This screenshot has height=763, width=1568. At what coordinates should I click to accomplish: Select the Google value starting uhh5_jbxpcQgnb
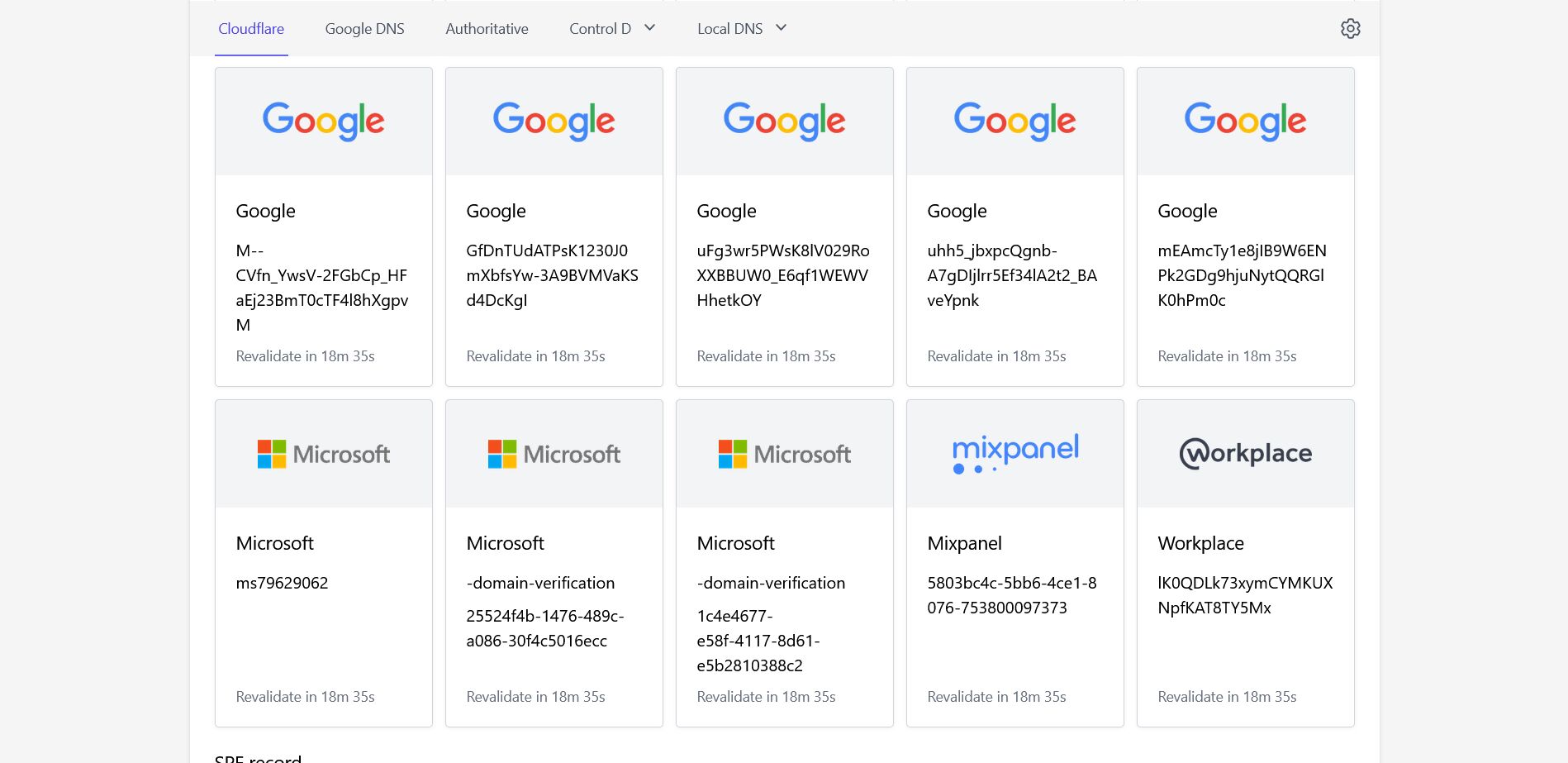point(1012,275)
